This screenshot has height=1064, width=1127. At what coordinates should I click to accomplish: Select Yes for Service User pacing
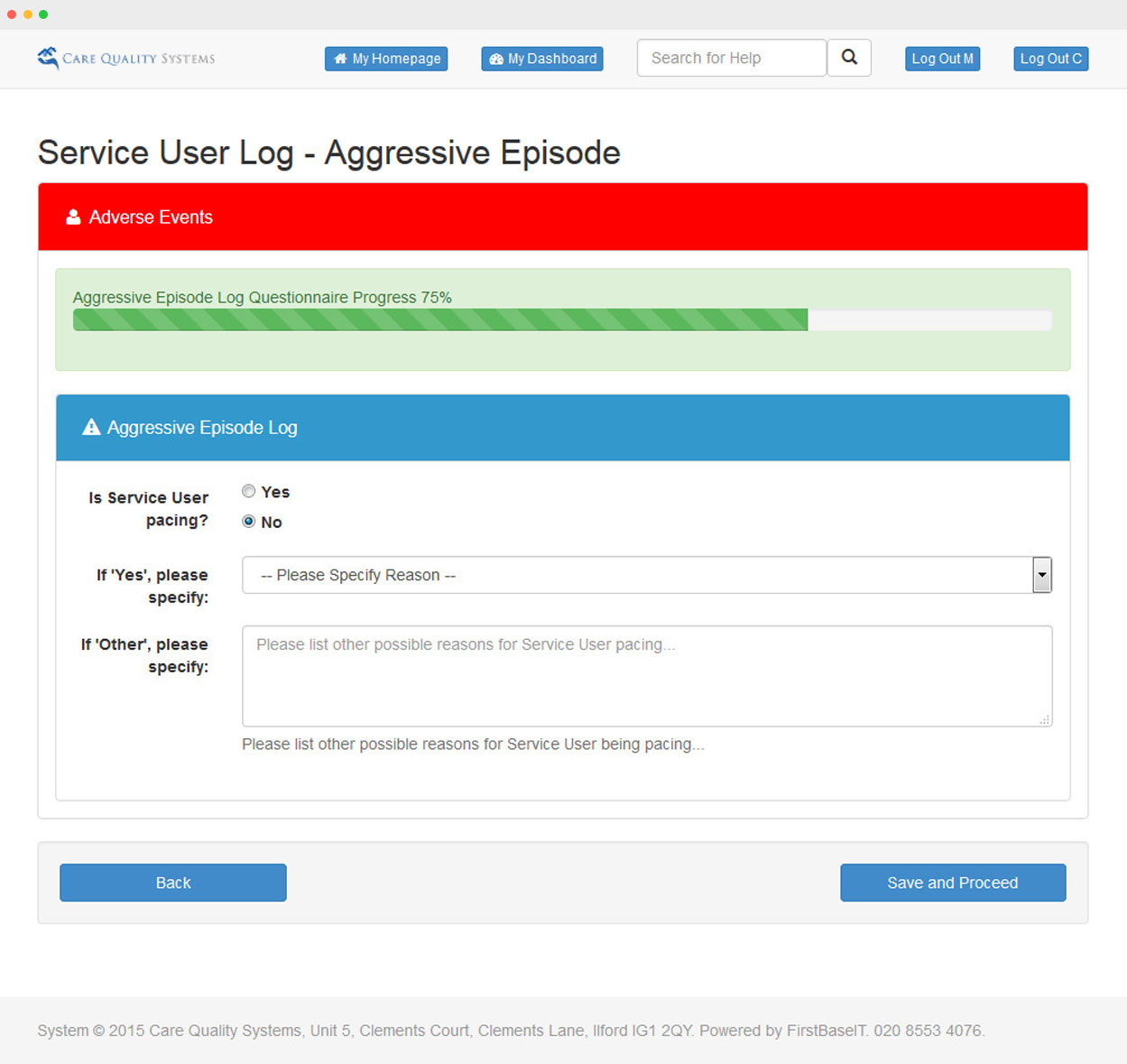click(x=249, y=491)
